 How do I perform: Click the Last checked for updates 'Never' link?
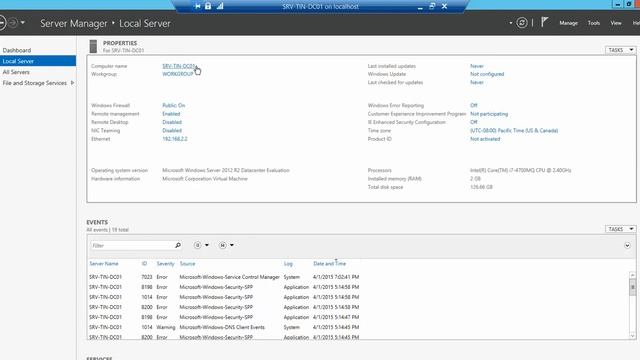tap(477, 82)
